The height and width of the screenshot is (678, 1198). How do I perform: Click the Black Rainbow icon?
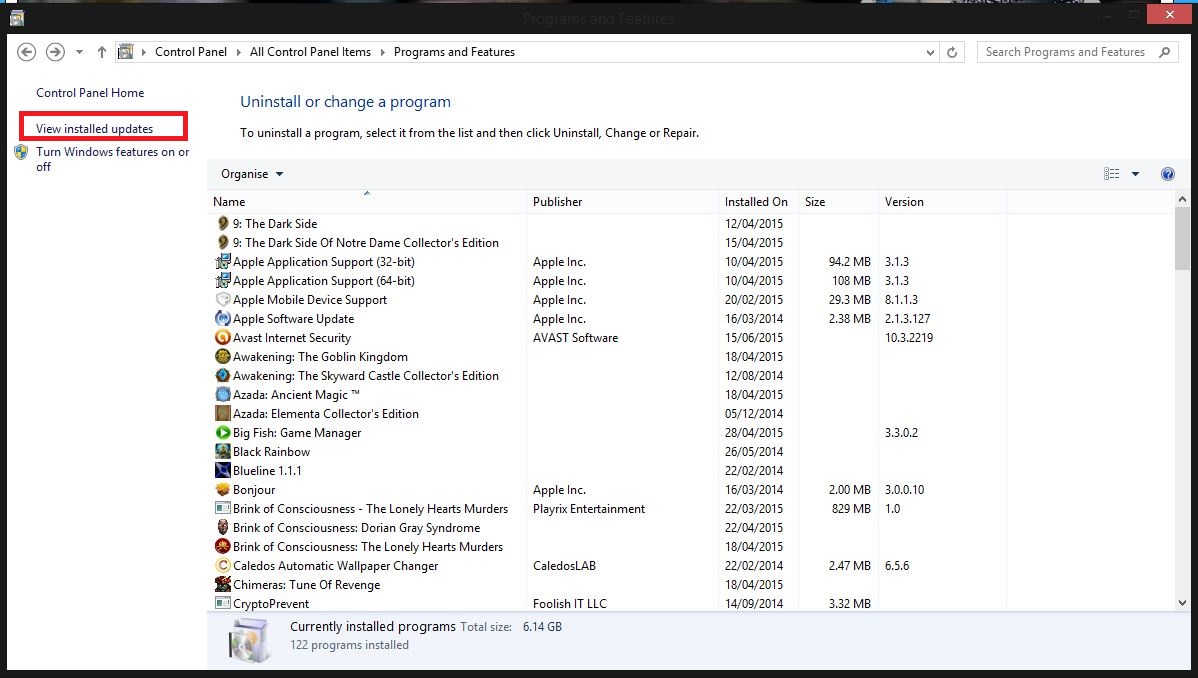coord(222,452)
